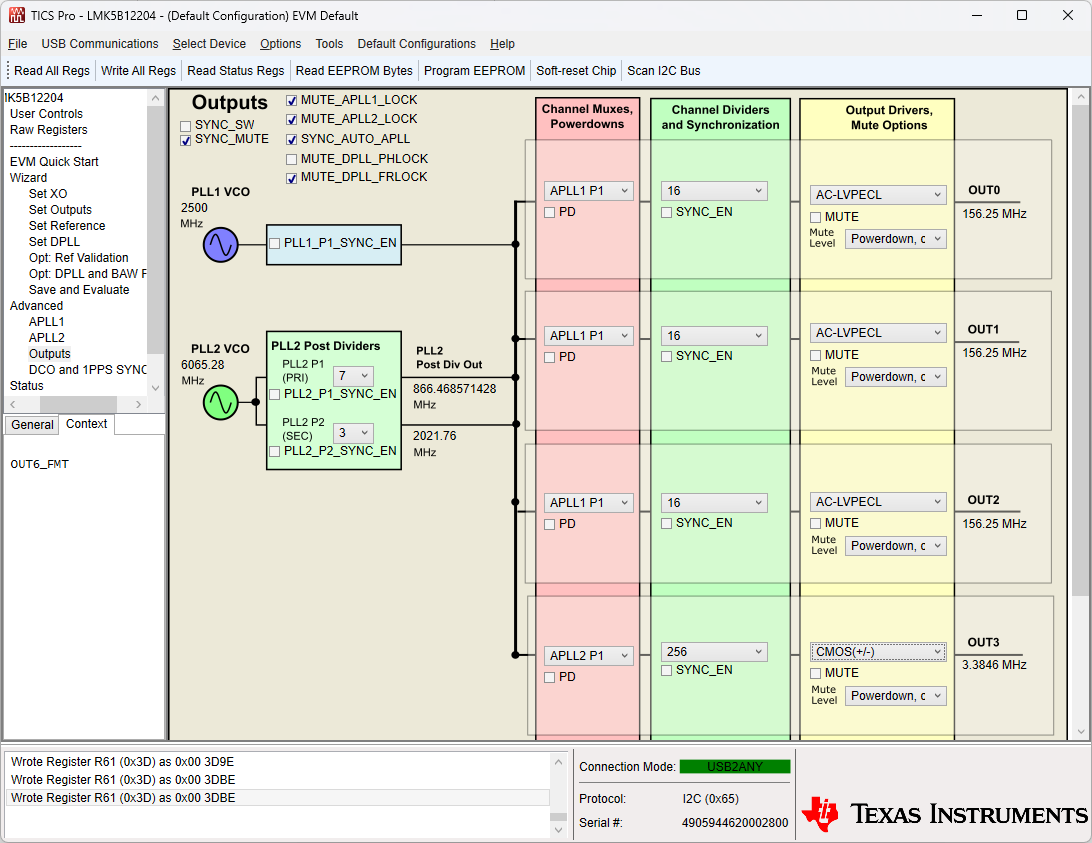Open the Options menu
This screenshot has width=1092, height=843.
(x=281, y=44)
